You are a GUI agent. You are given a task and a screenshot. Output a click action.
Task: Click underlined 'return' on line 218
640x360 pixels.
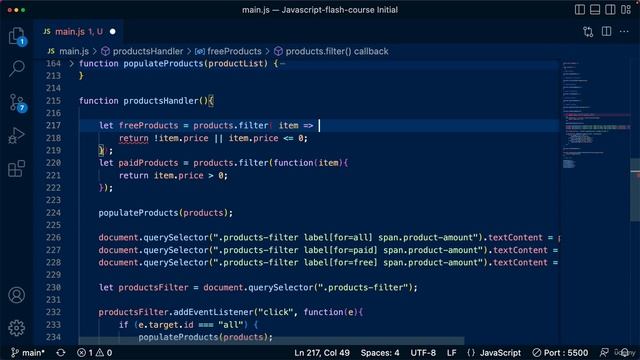(133, 138)
